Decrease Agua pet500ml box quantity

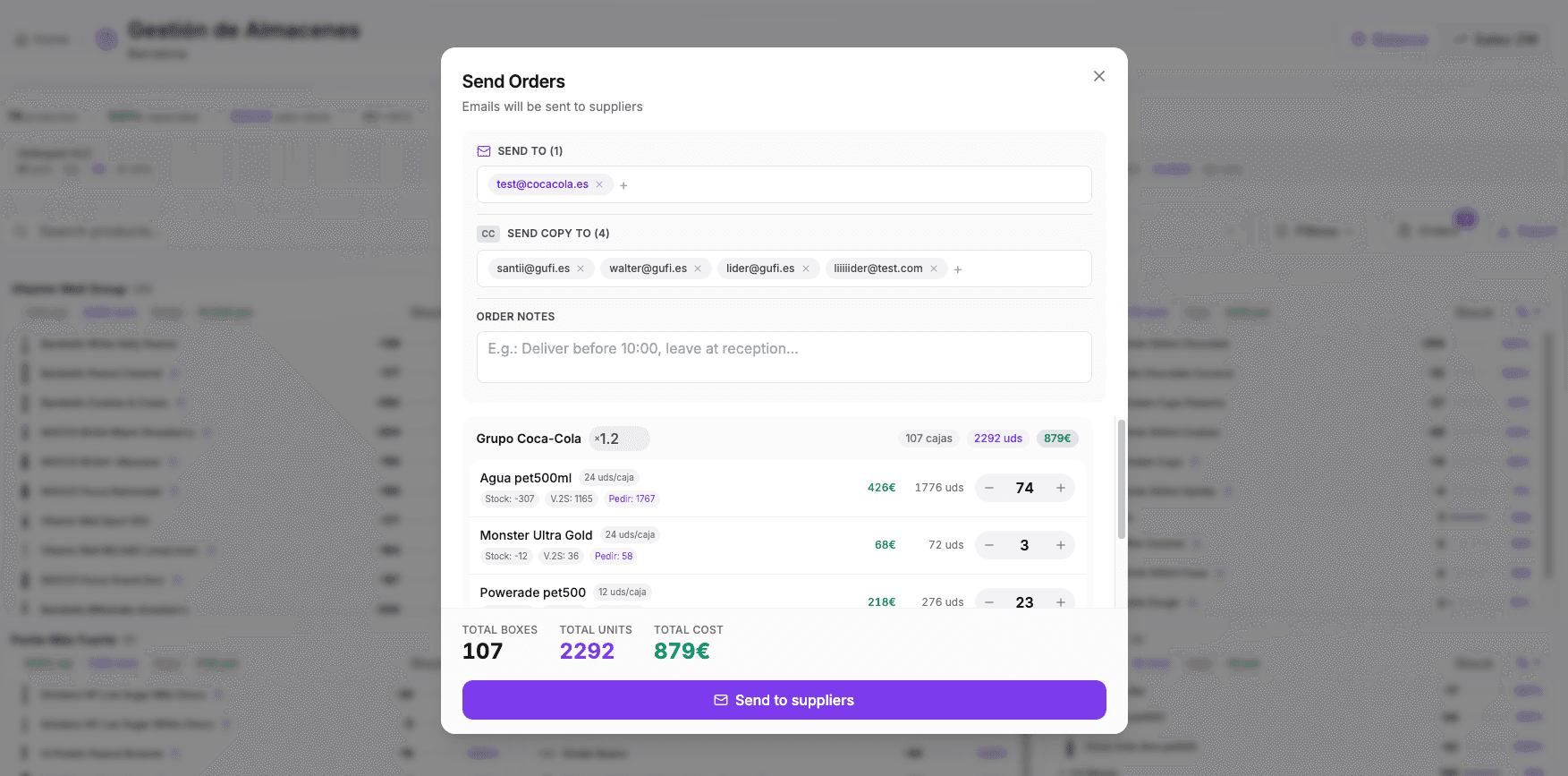[989, 488]
